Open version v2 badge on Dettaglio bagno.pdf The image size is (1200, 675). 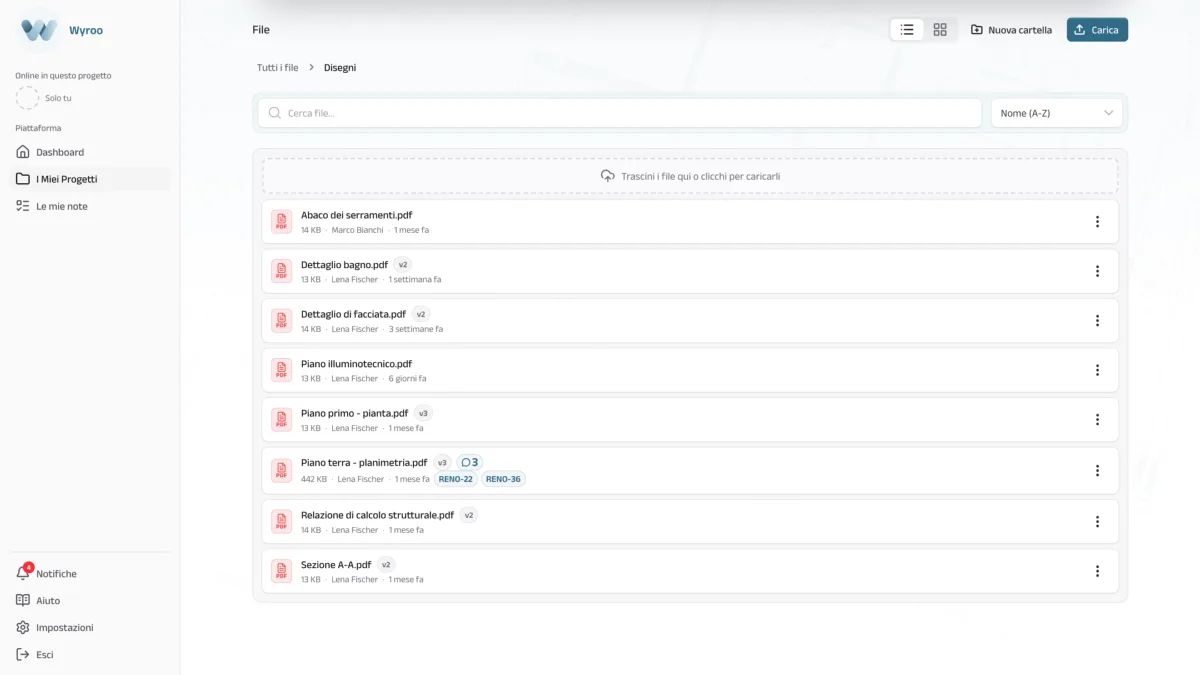[403, 265]
